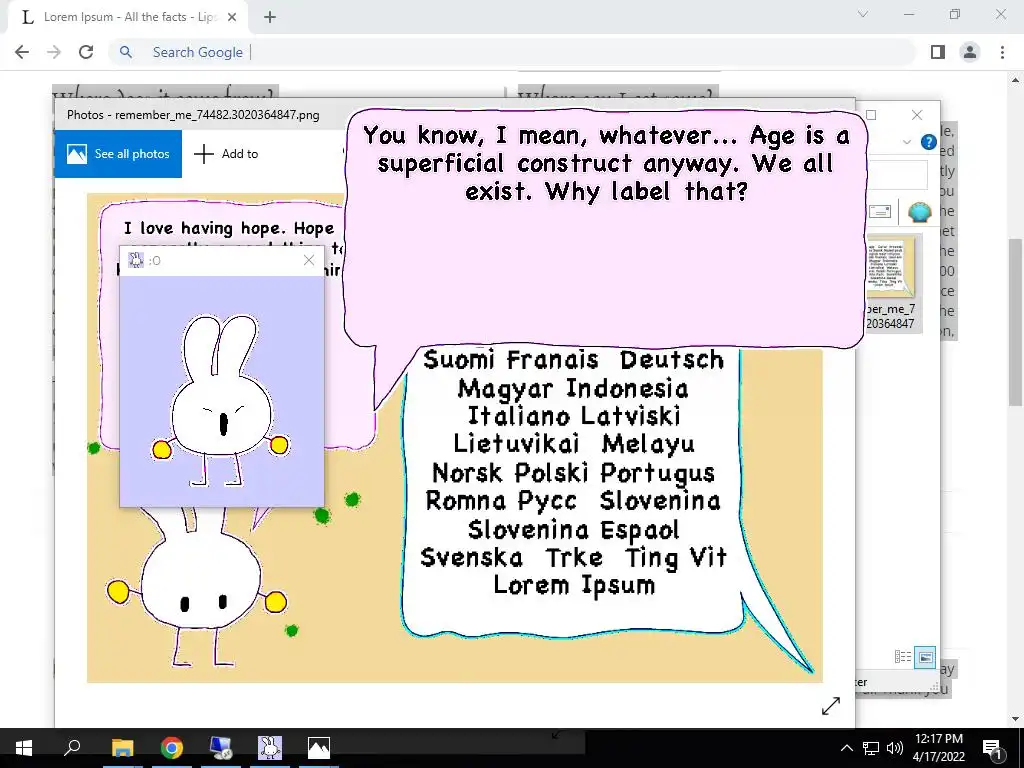1024x768 pixels.
Task: Open Chrome's three-dot menu
Action: 1002,52
